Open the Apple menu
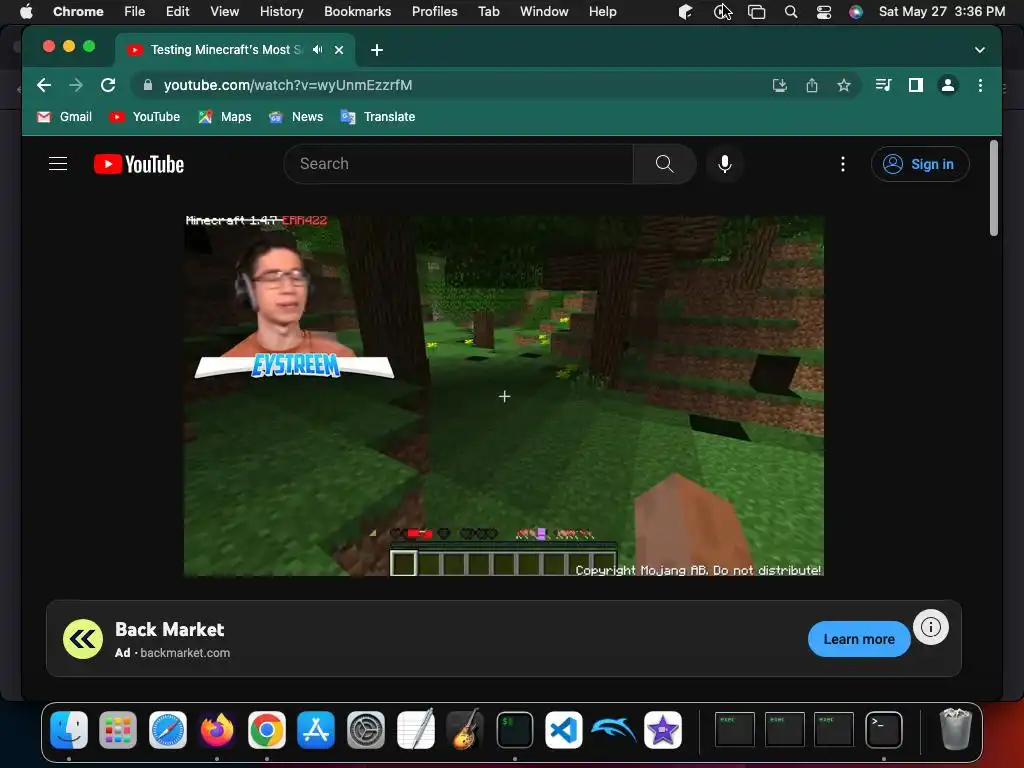Viewport: 1024px width, 768px height. coord(26,11)
